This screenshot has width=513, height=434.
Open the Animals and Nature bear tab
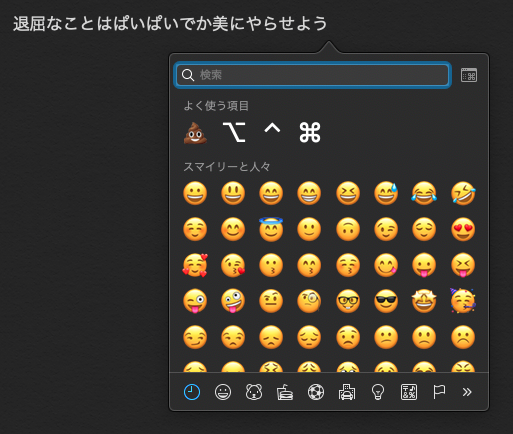tap(254, 392)
